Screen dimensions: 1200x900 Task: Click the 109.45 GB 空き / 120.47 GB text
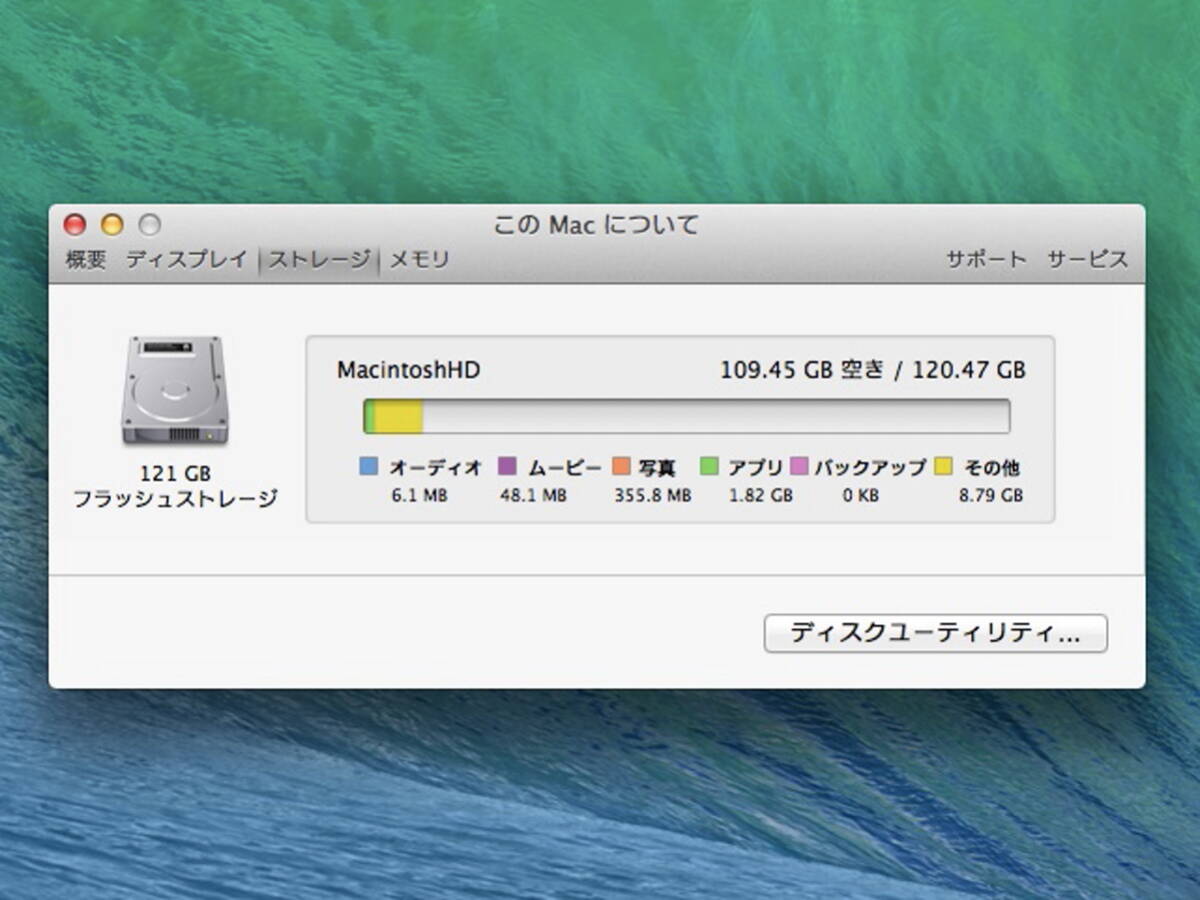point(873,370)
